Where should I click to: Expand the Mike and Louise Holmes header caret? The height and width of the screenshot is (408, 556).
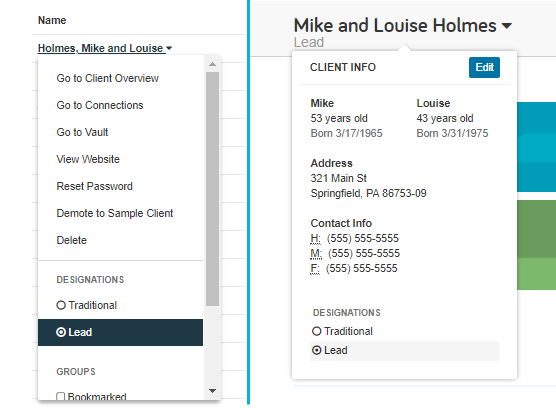pos(507,26)
